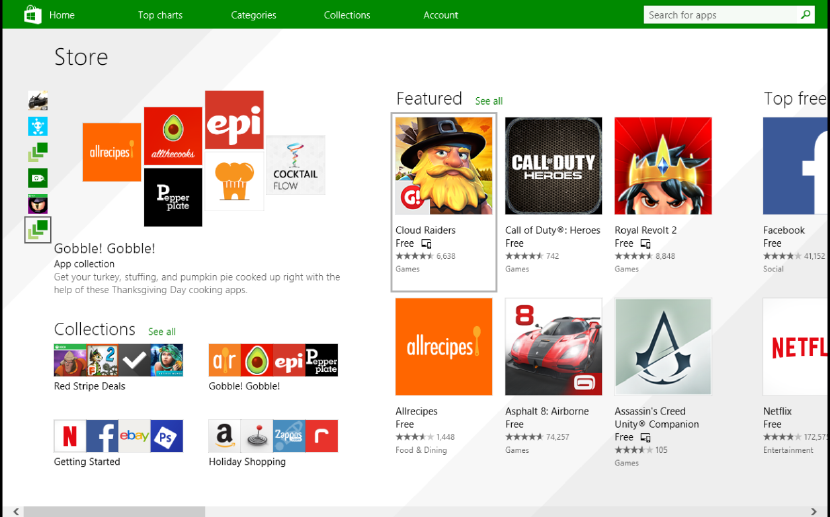Viewport: 830px width, 517px height.
Task: Select the tank game spotlight thumbnail in sidebar
Action: coord(38,101)
